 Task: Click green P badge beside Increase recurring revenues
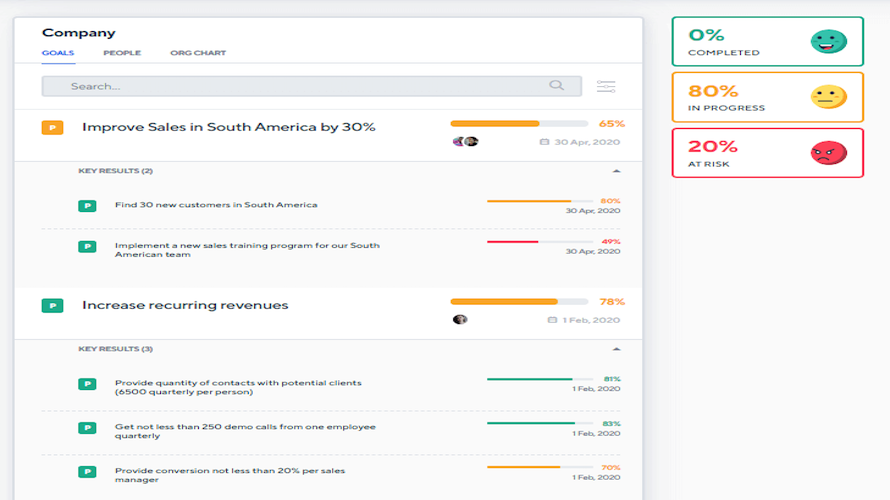click(x=52, y=306)
